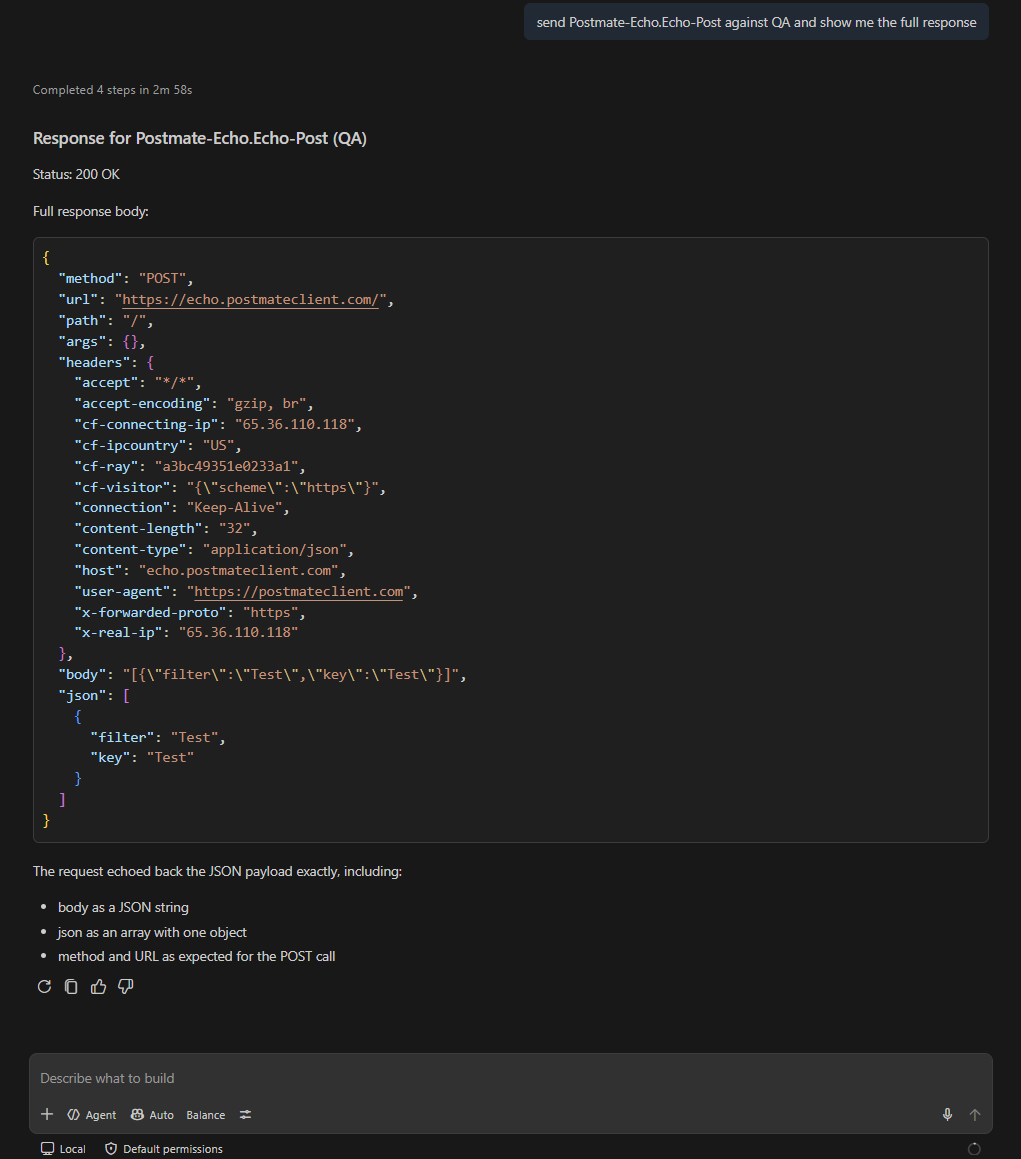Viewport: 1021px width, 1159px height.
Task: Click the 'Status: 200 OK' line
Action: tap(76, 174)
